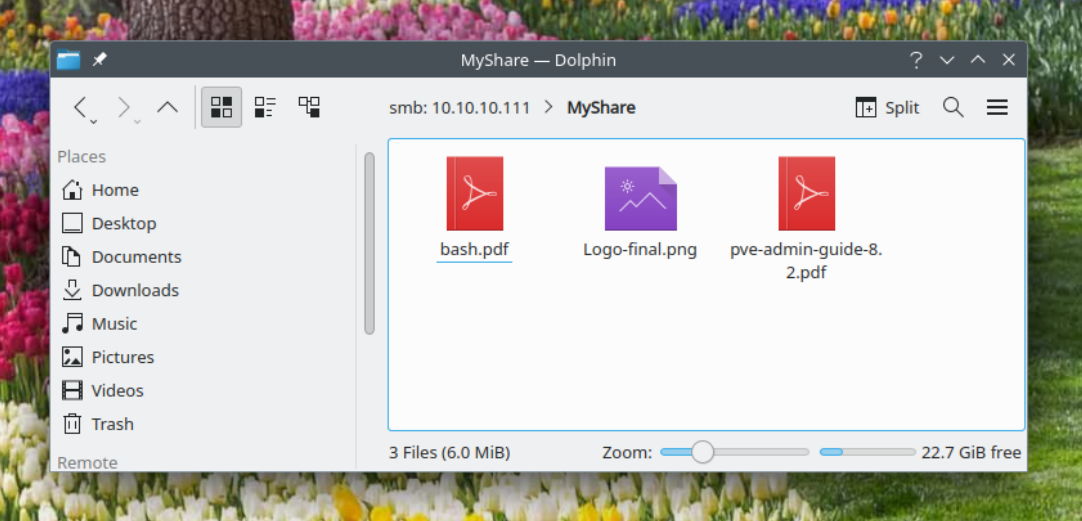Minimize the Dolphin window

[x=947, y=60]
